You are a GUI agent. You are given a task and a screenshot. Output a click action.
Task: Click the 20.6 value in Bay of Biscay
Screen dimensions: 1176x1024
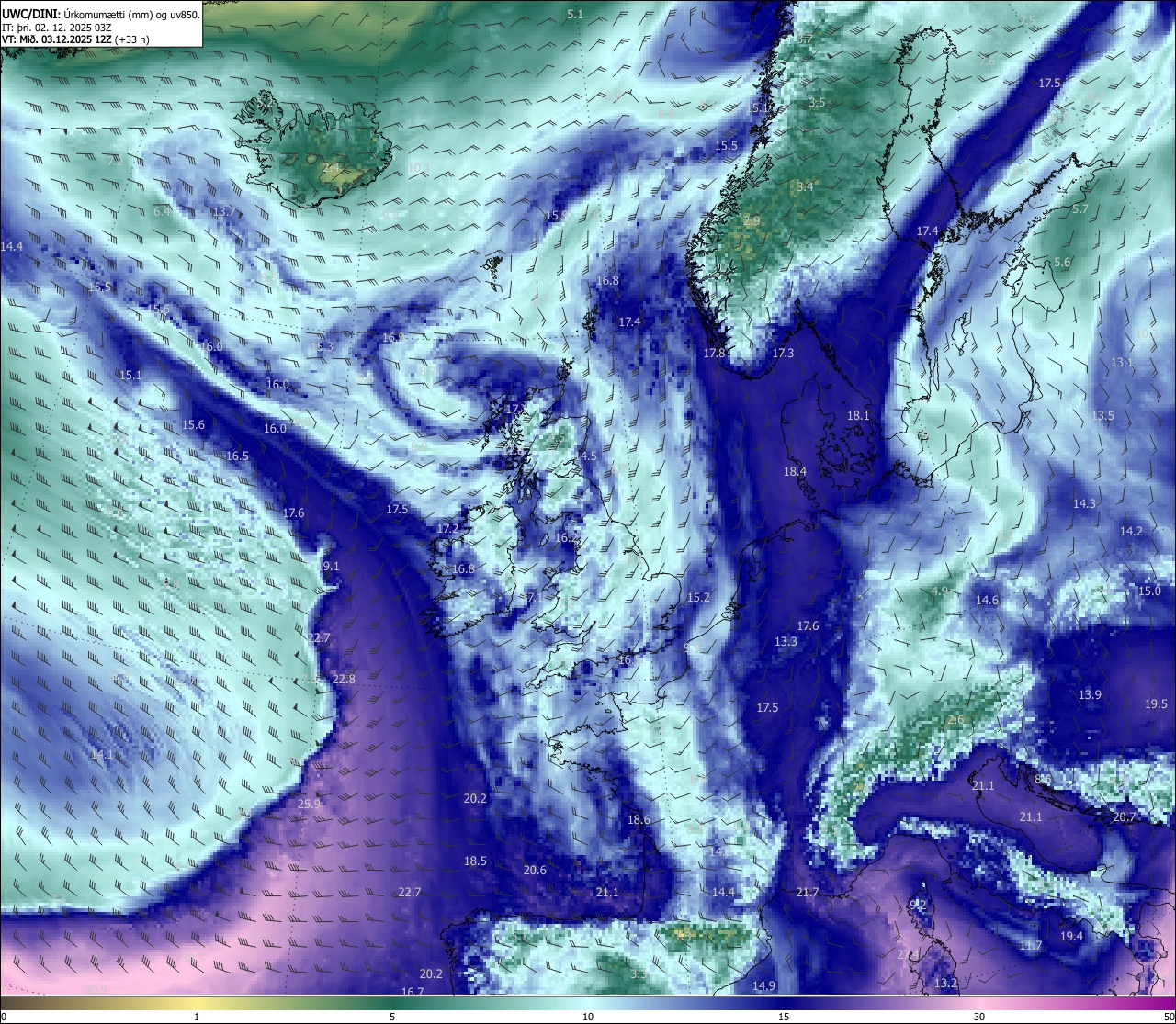(x=535, y=870)
